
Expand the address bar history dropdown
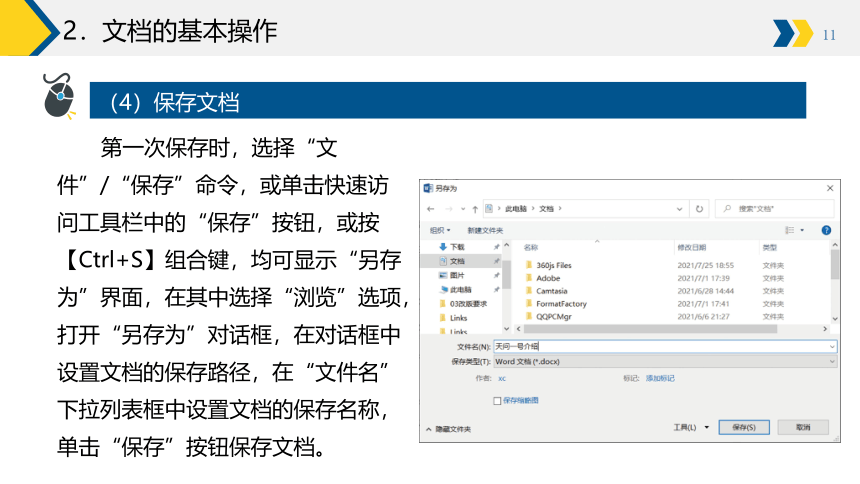(679, 209)
